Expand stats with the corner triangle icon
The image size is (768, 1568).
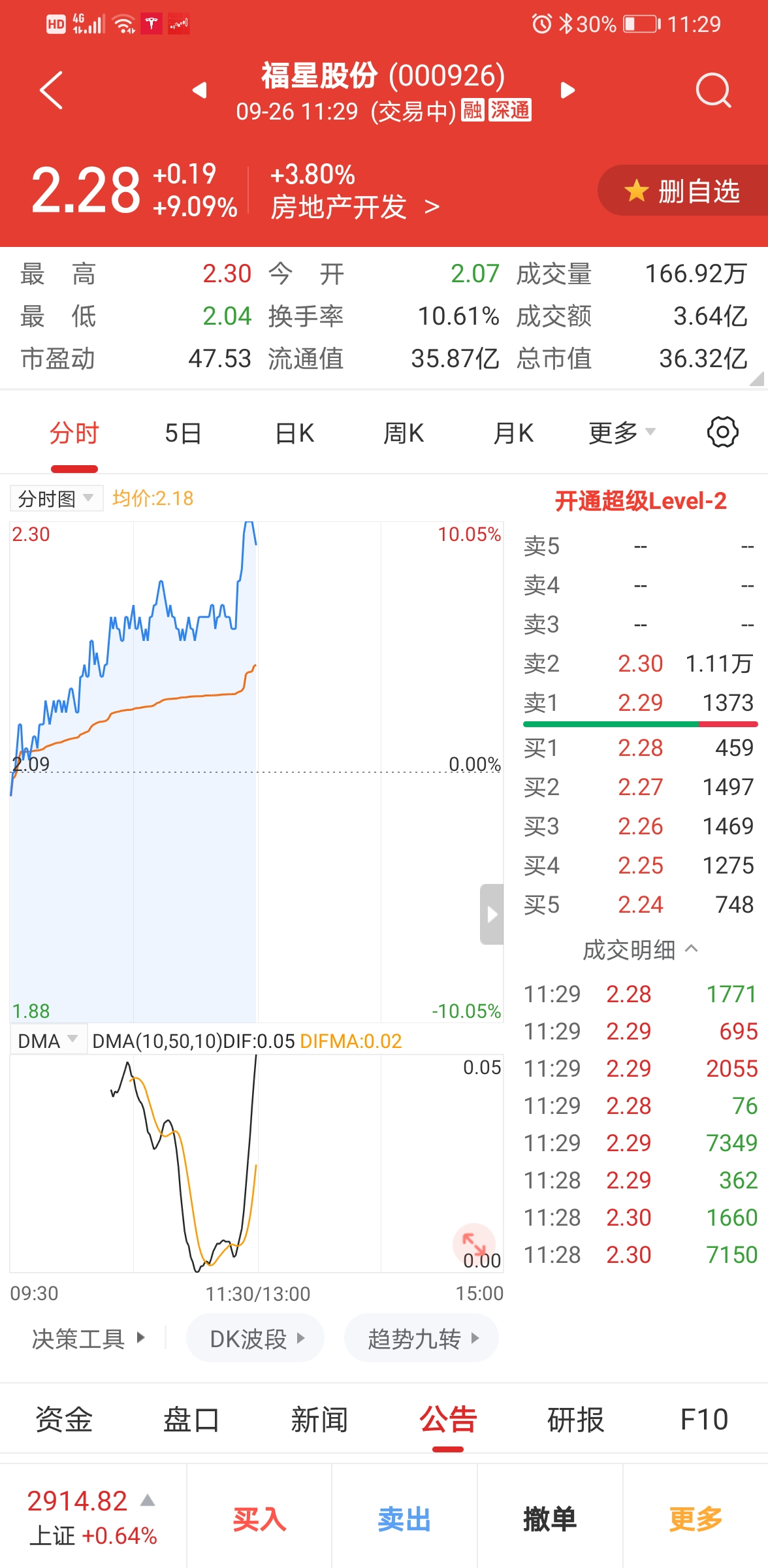tap(756, 379)
